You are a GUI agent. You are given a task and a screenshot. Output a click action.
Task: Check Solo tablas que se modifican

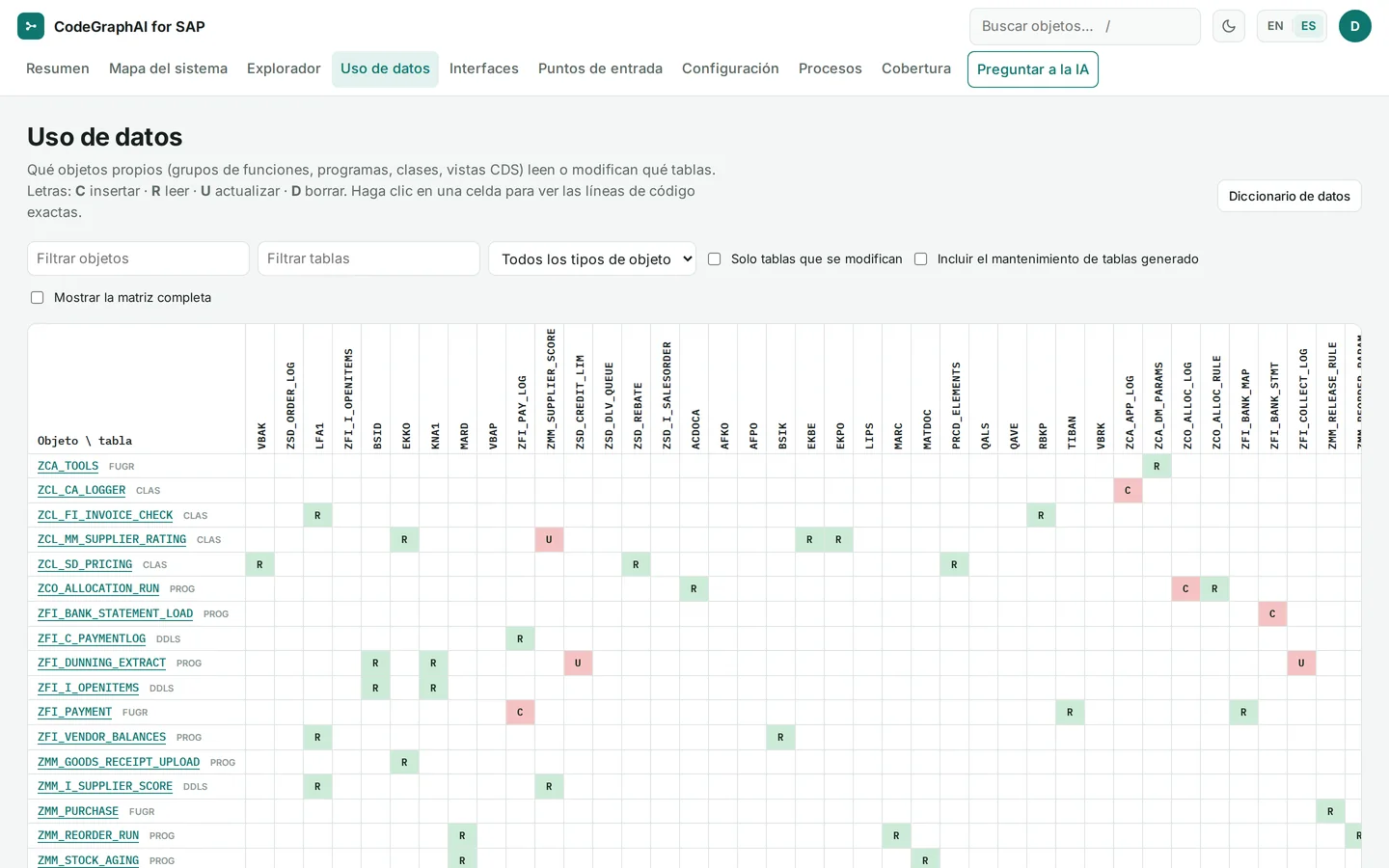click(715, 258)
